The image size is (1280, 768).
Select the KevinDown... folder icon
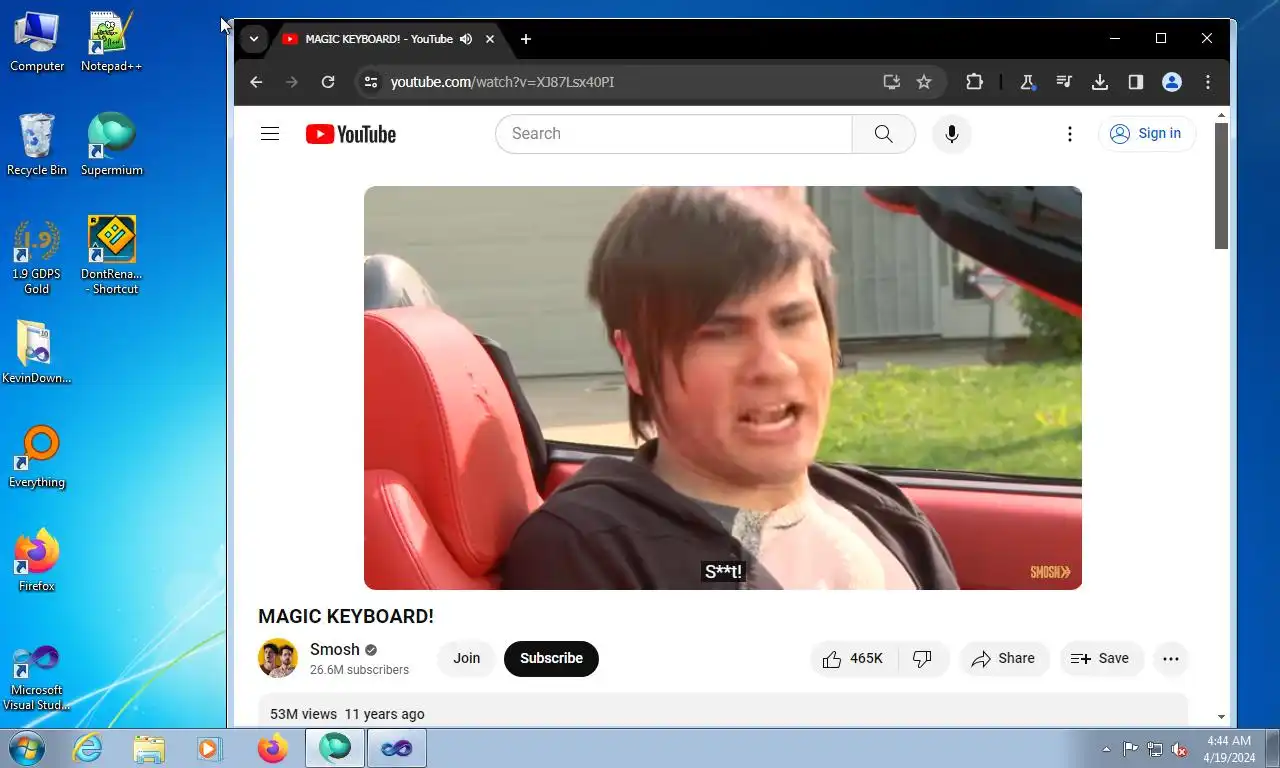tap(37, 353)
